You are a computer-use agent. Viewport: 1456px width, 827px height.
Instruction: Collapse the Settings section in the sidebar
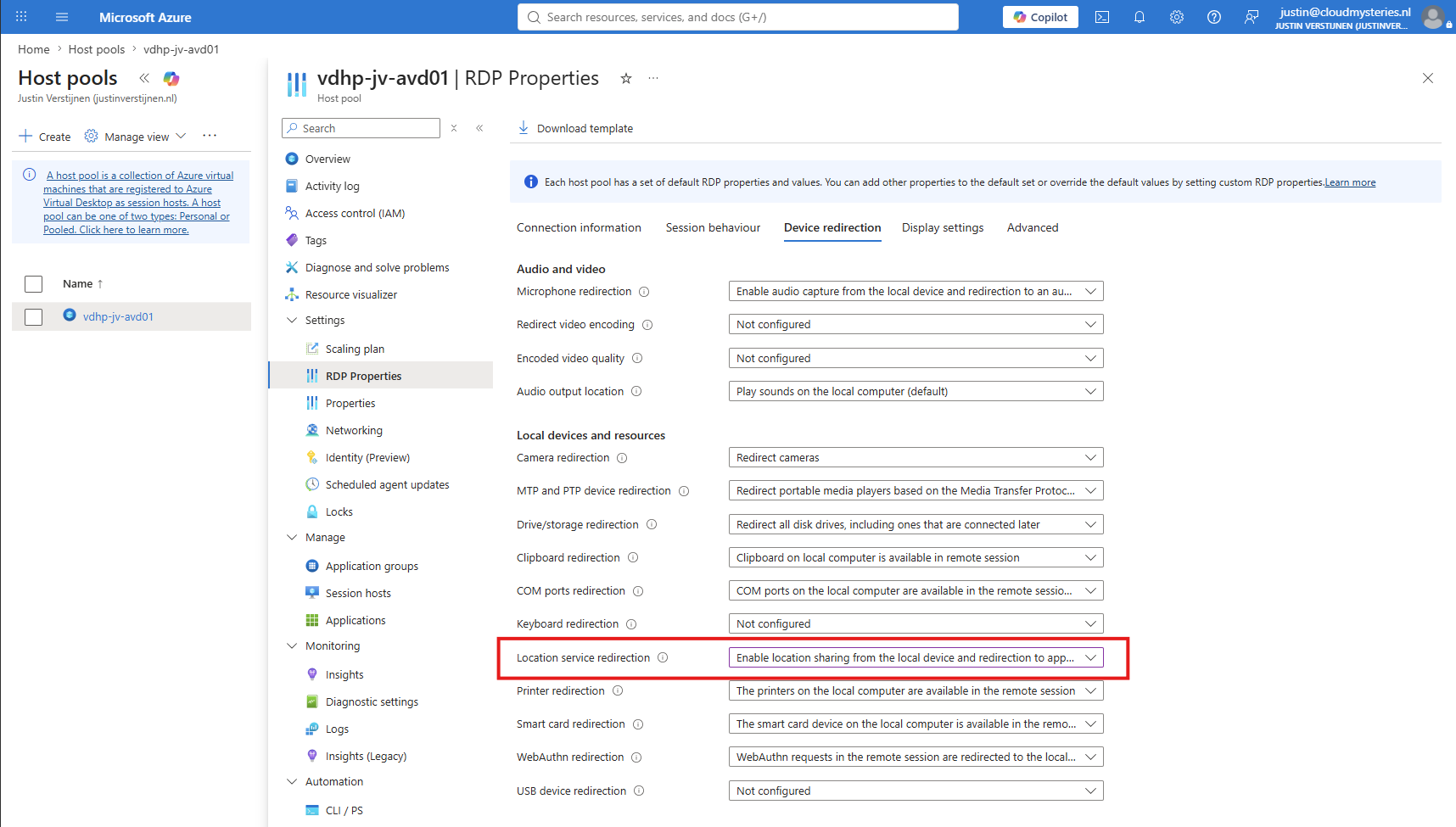[x=292, y=321]
